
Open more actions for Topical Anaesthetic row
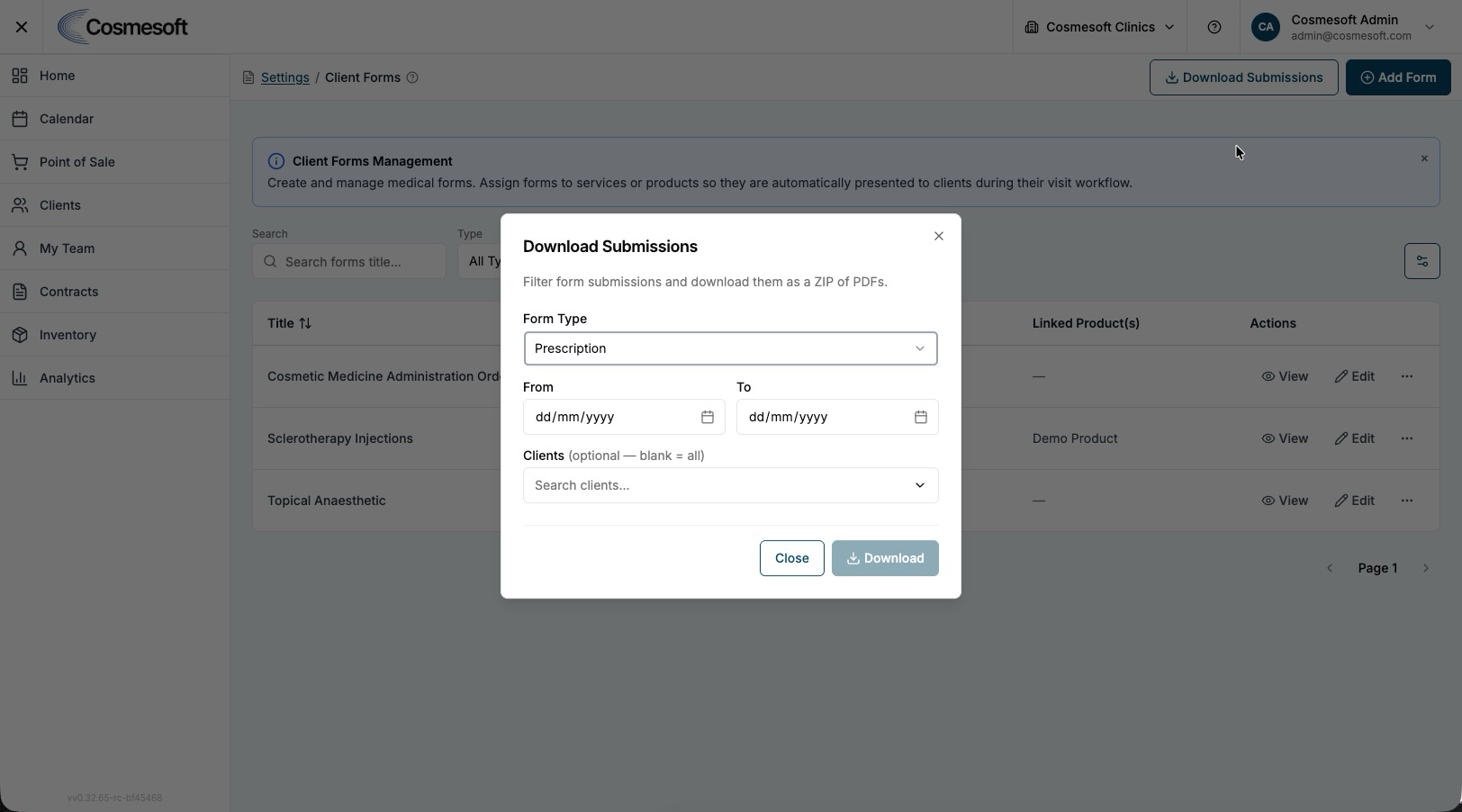coord(1407,501)
